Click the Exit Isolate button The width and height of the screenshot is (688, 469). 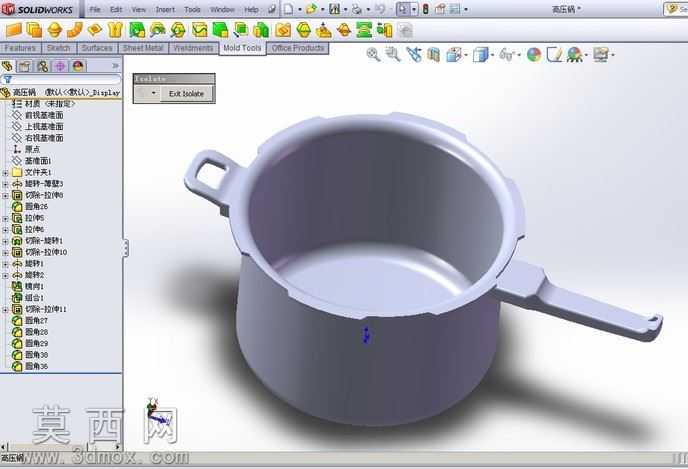[186, 93]
